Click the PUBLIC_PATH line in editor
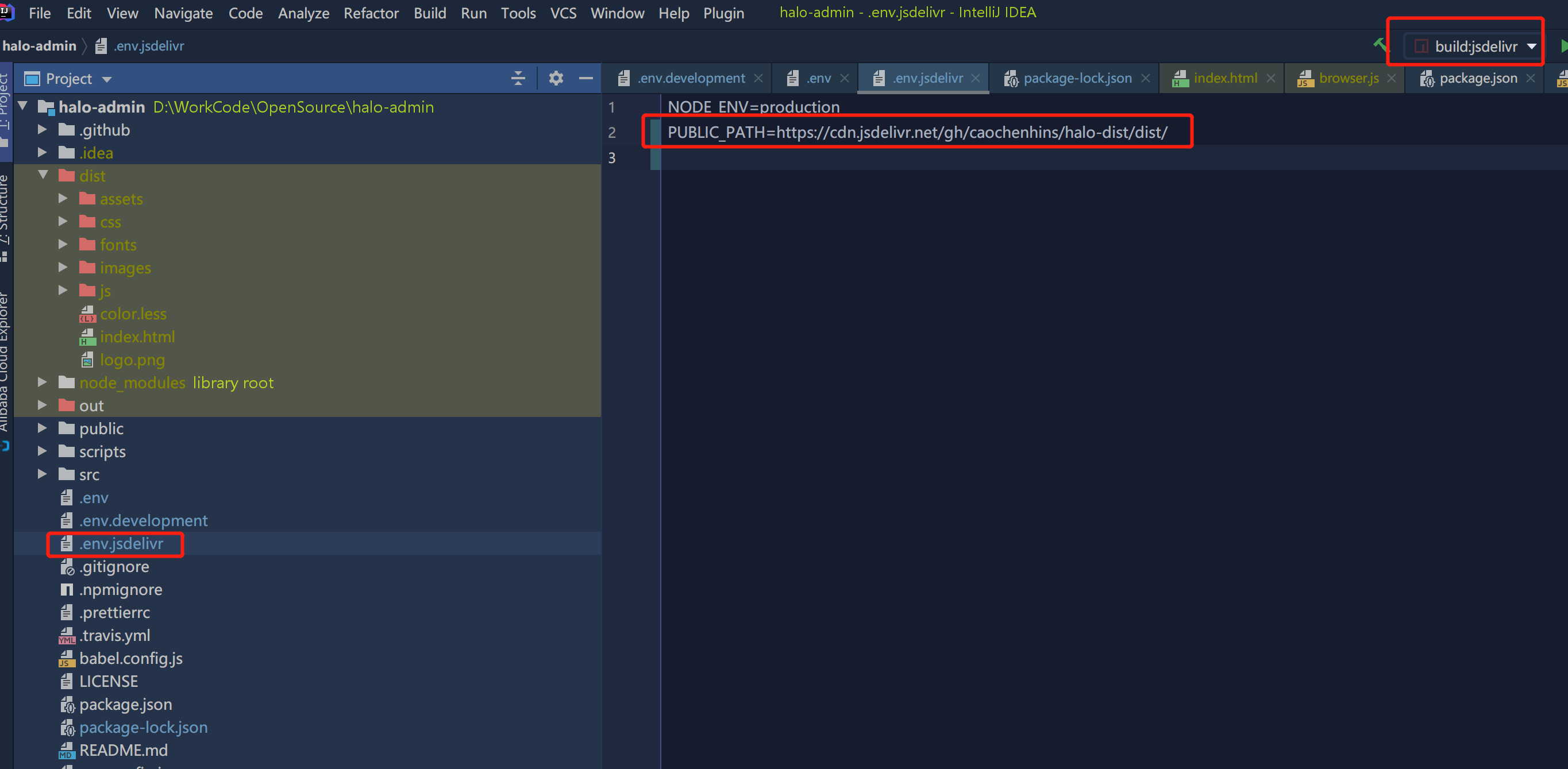The width and height of the screenshot is (1568, 769). (x=916, y=132)
